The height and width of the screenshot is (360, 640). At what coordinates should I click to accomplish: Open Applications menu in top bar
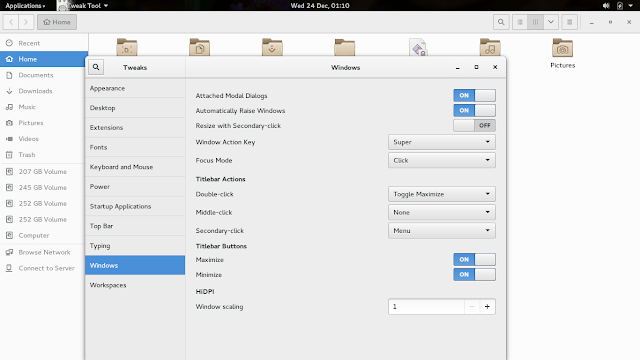25,5
